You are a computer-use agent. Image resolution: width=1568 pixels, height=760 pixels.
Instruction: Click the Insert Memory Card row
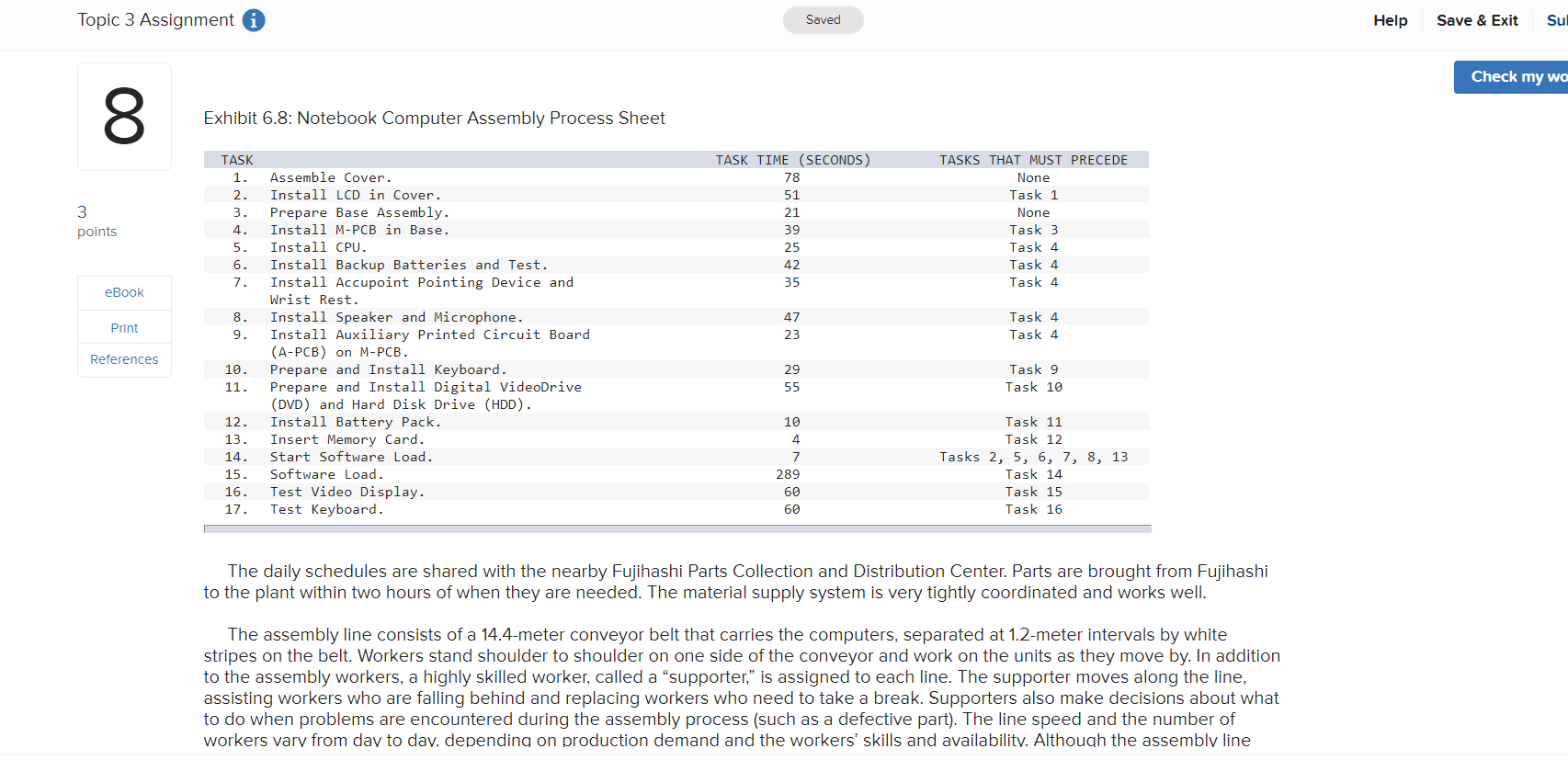[x=676, y=439]
